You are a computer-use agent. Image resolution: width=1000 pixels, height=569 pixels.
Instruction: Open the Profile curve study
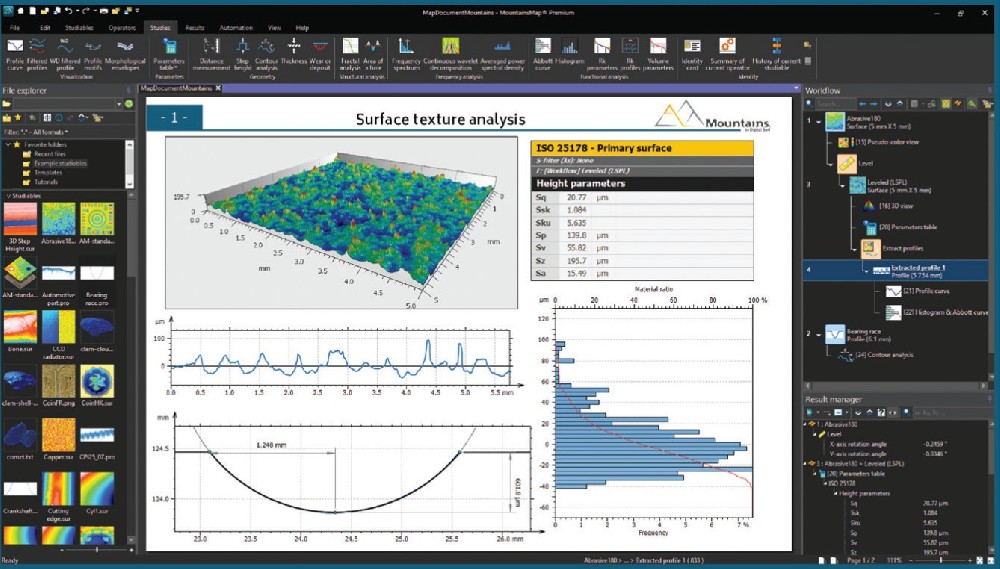[x=16, y=50]
